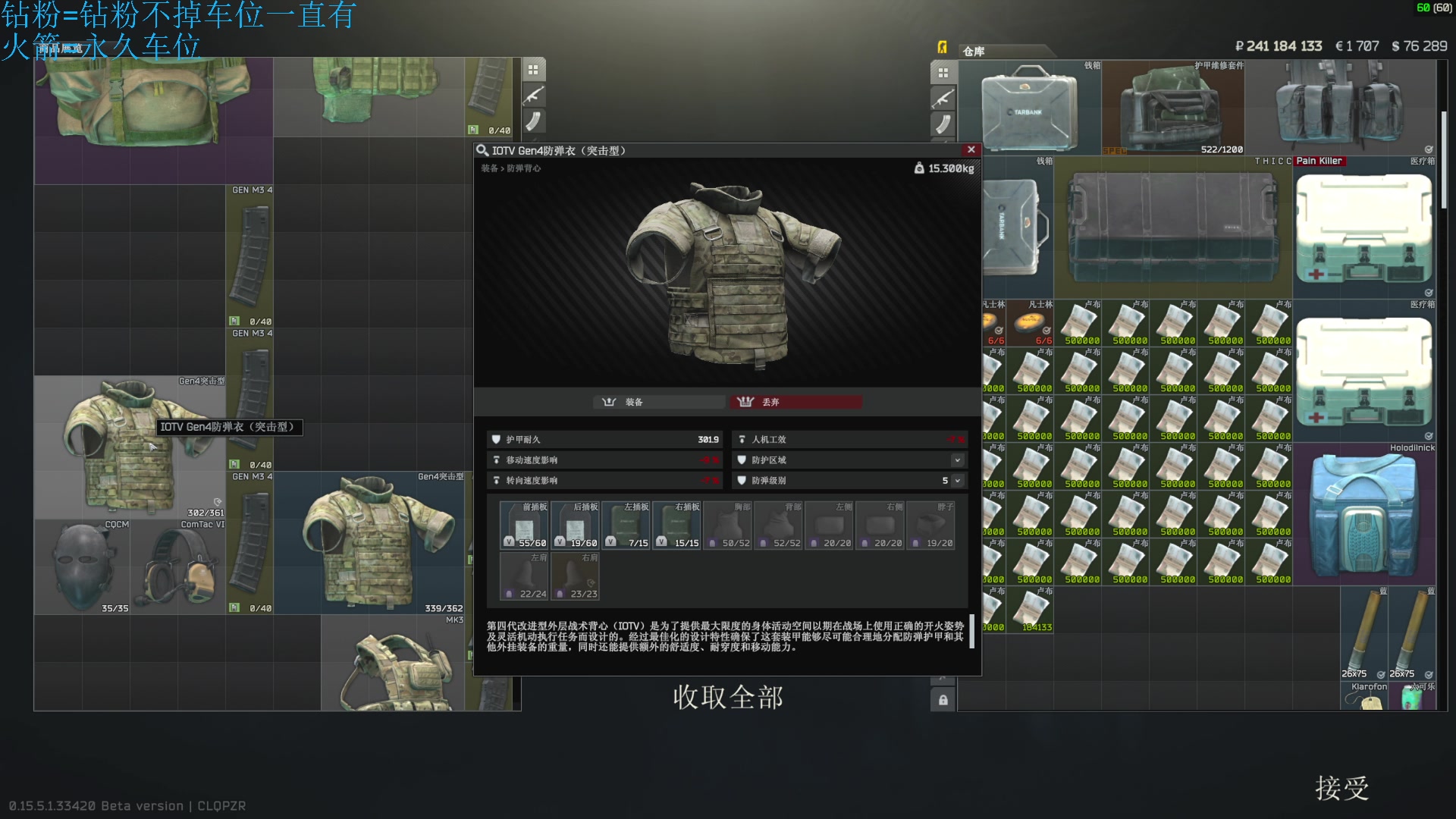Select the second 医疗箱 medical case
The width and height of the screenshot is (1456, 819).
[x=1364, y=371]
